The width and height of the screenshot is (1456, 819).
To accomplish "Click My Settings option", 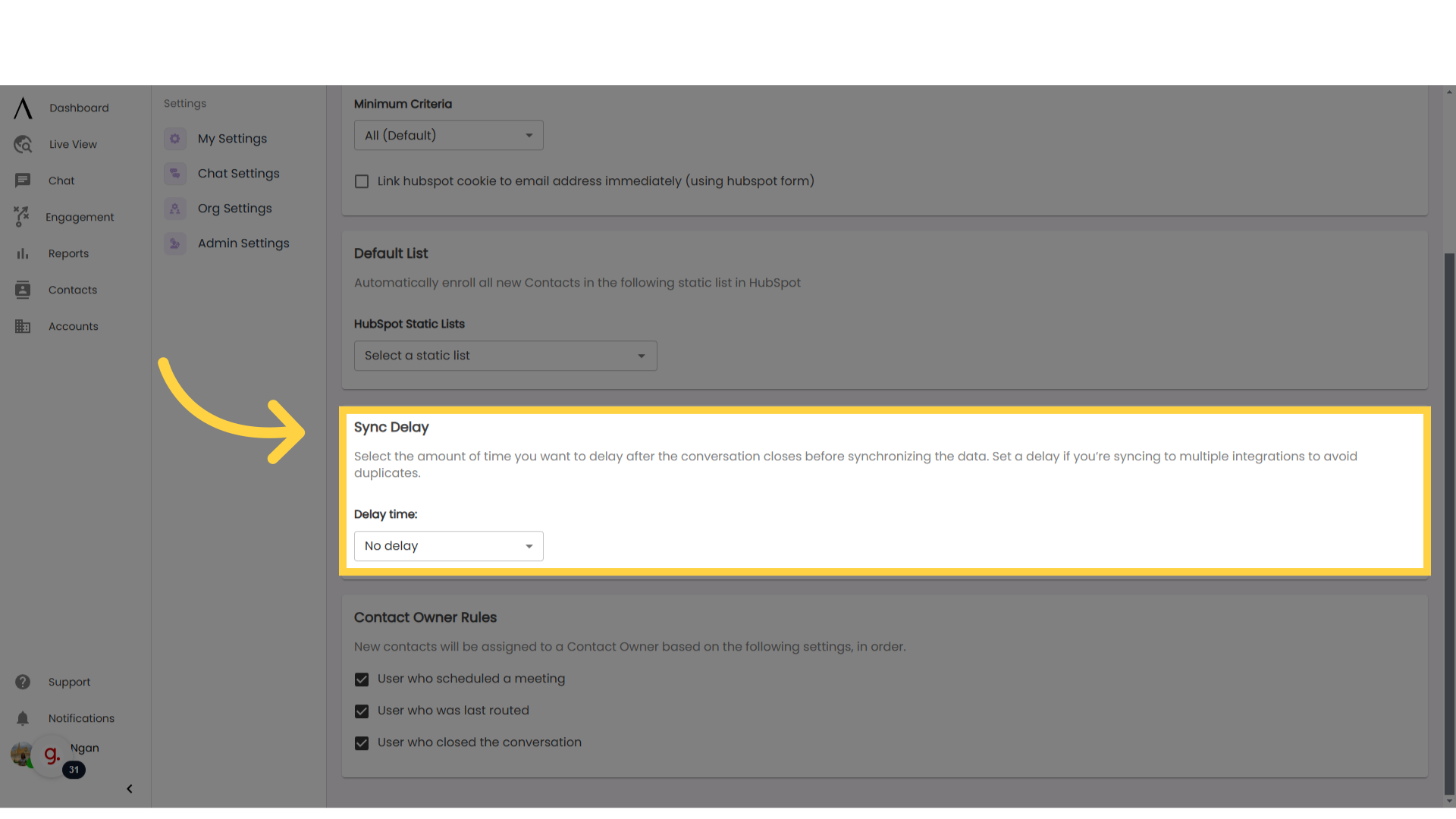I will [232, 138].
